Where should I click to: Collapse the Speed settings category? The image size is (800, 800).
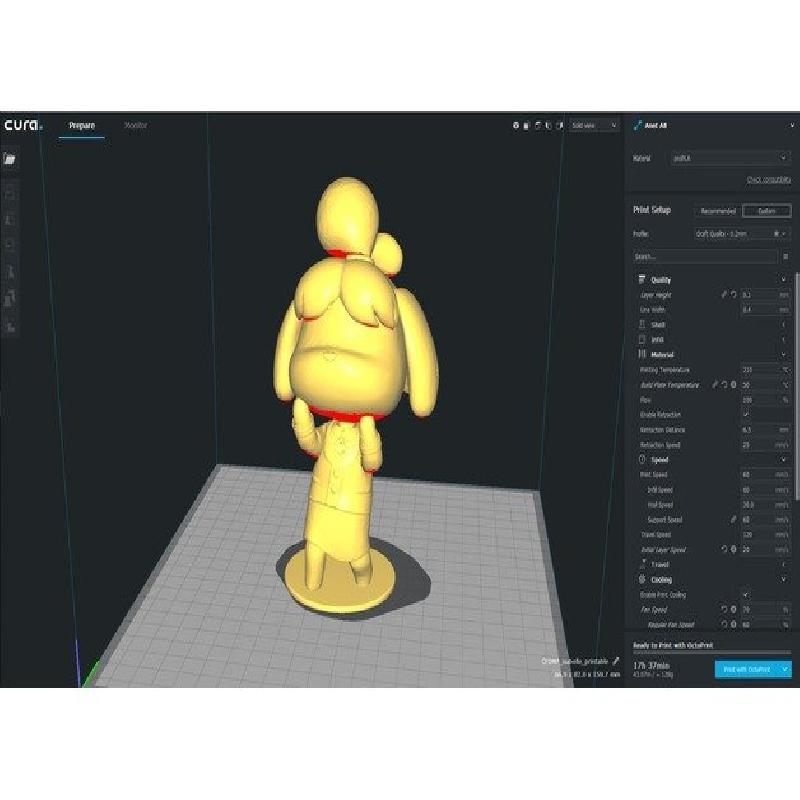[x=712, y=460]
